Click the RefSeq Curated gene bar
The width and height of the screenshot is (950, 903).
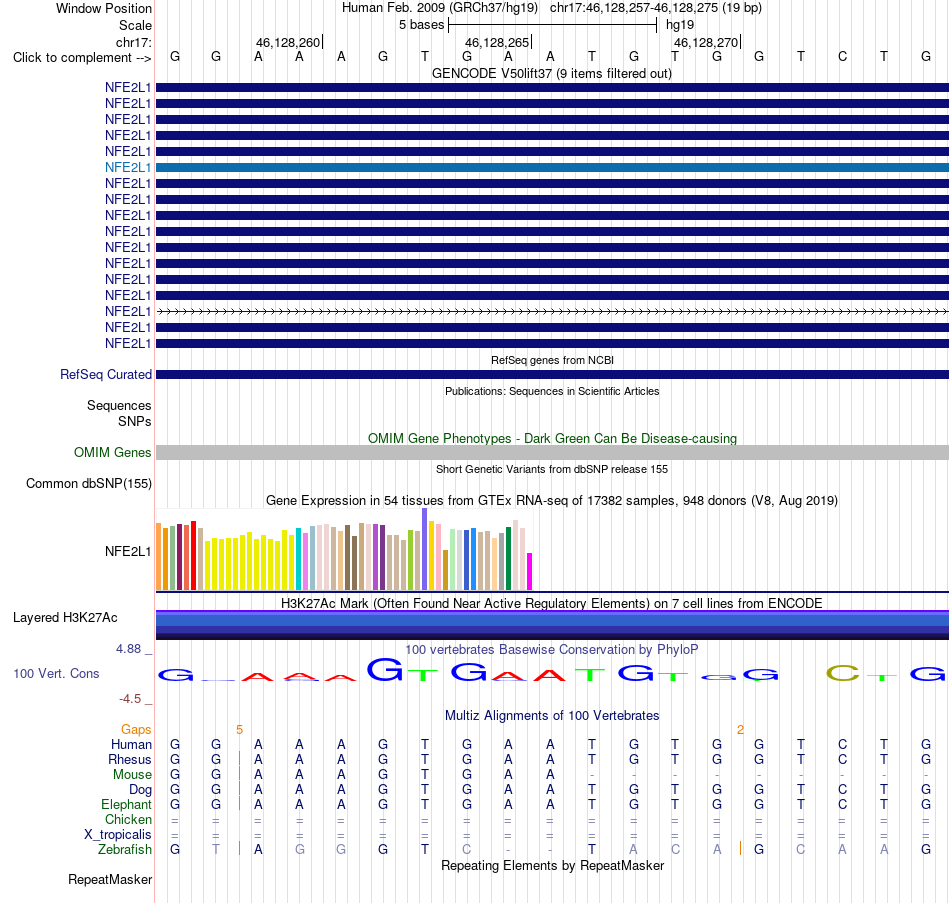coord(553,375)
